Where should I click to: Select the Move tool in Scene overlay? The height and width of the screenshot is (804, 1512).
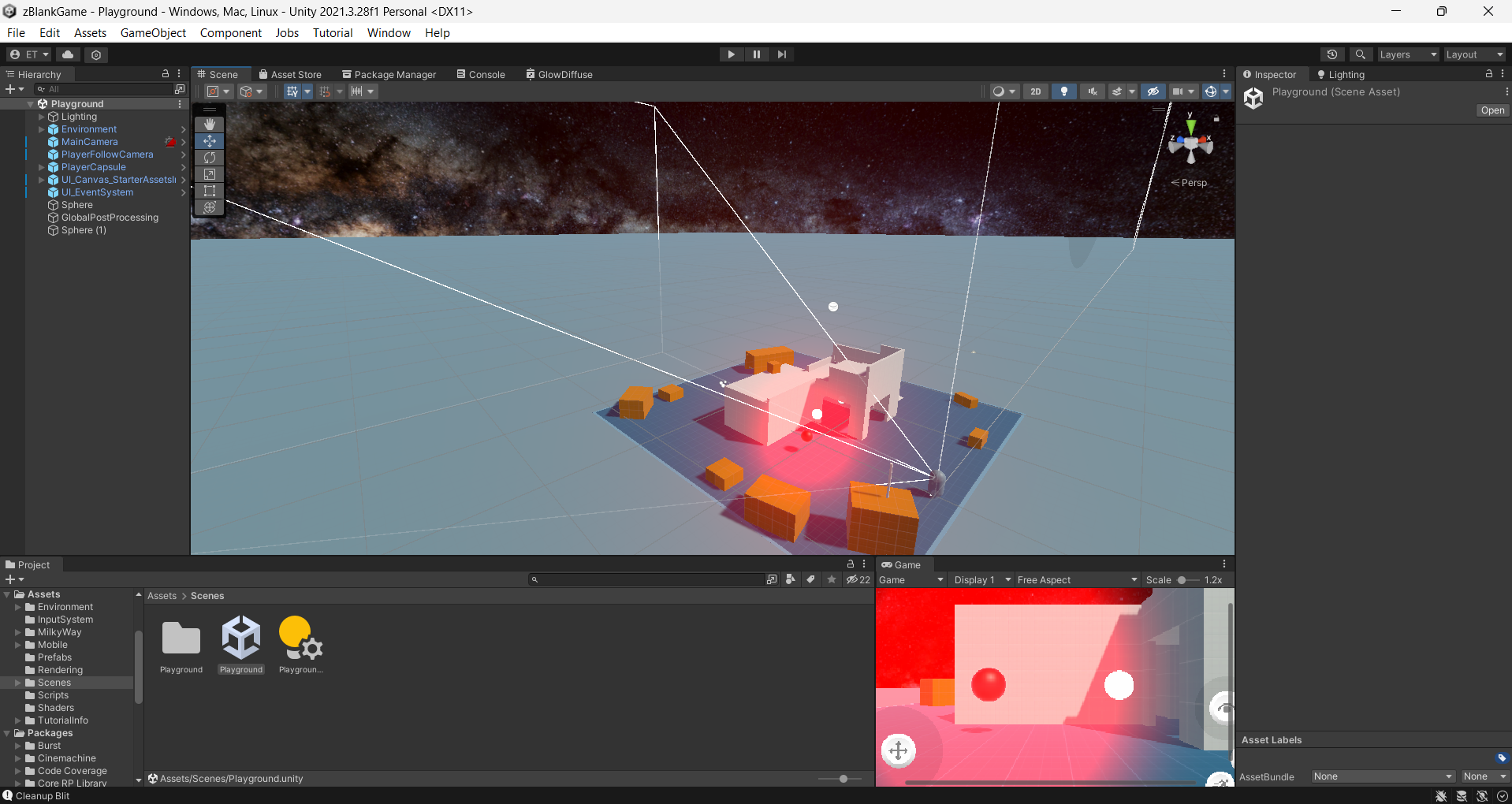point(210,141)
